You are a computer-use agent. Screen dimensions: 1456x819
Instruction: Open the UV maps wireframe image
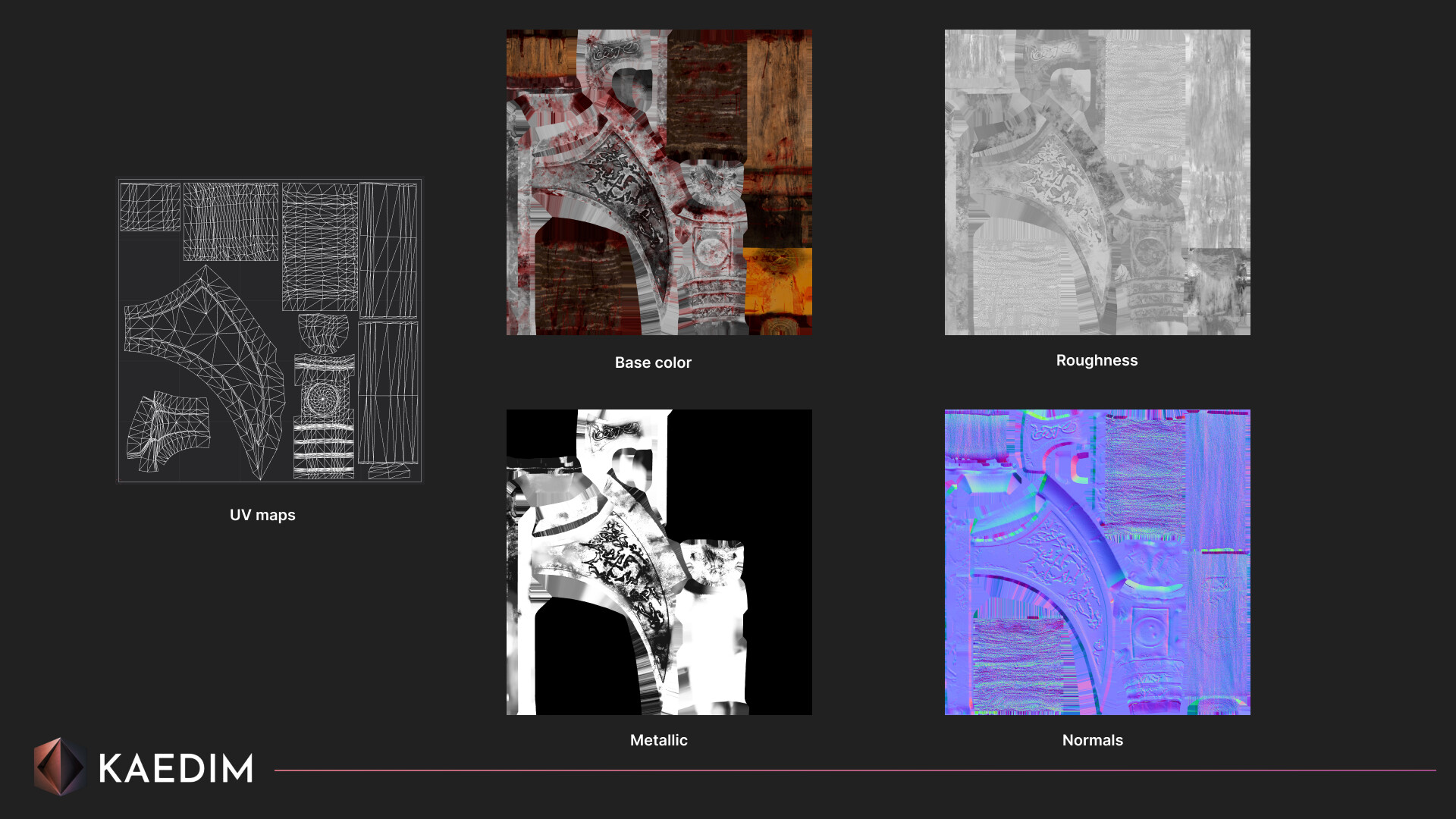(268, 331)
